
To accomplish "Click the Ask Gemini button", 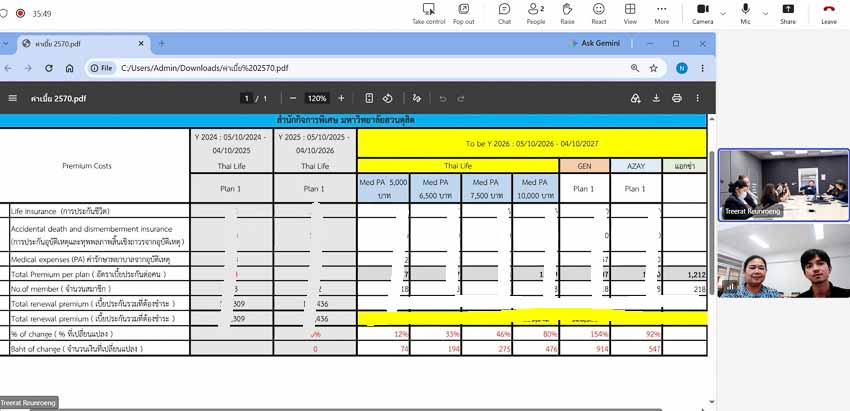I will point(595,43).
